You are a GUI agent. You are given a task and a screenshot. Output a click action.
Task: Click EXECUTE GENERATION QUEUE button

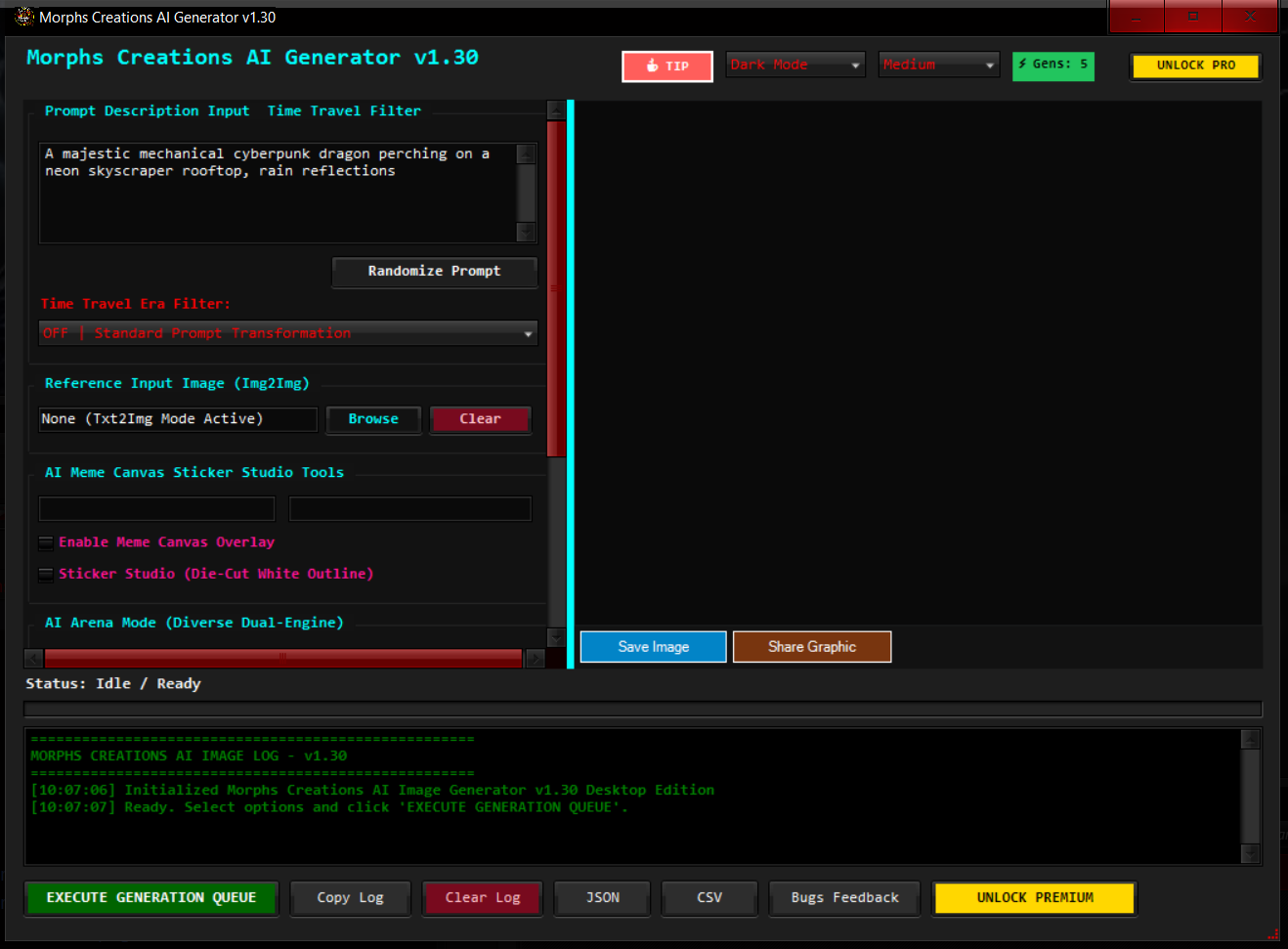click(x=151, y=898)
